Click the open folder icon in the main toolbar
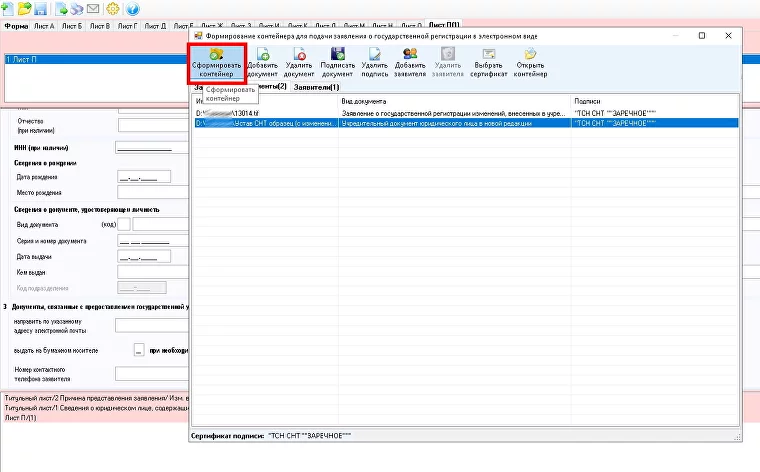The height and width of the screenshot is (472, 760). coord(24,8)
